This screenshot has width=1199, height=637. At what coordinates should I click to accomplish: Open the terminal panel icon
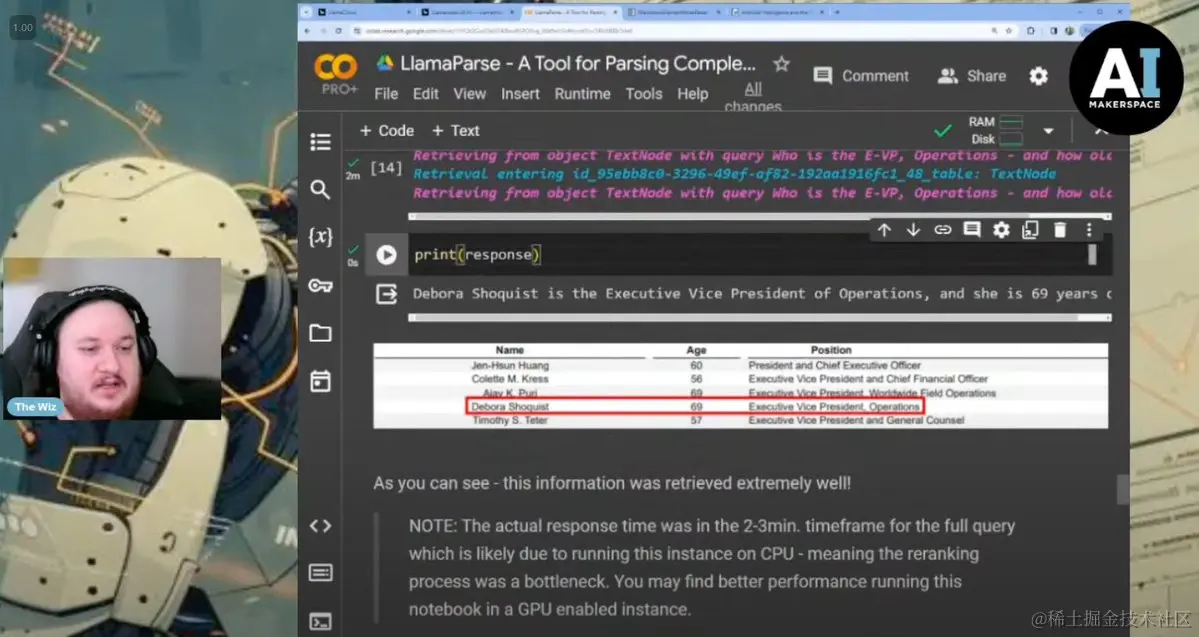click(320, 621)
